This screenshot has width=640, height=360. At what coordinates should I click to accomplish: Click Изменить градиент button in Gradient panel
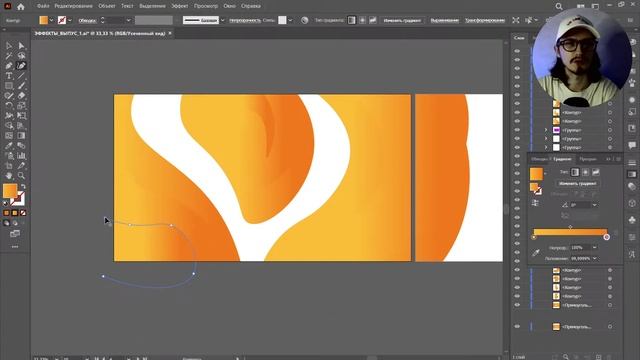578,184
